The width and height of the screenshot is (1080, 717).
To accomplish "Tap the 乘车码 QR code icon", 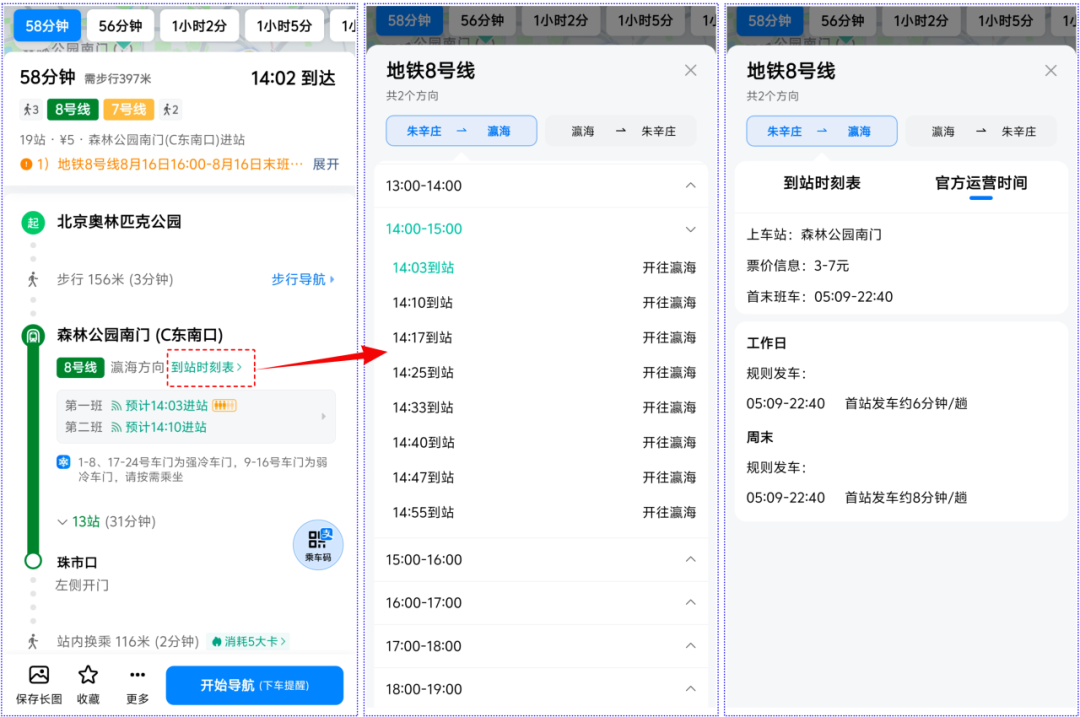I will click(x=318, y=544).
